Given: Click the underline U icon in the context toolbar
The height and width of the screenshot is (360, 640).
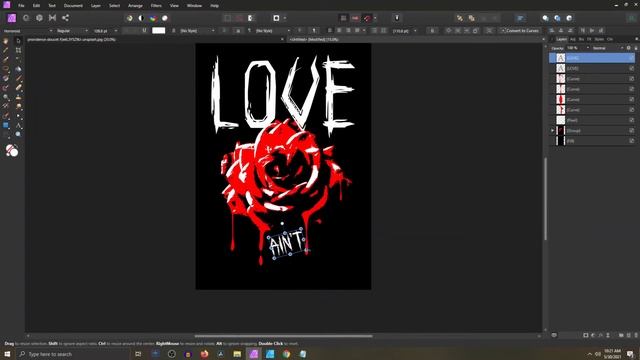Looking at the screenshot, I should [x=144, y=31].
